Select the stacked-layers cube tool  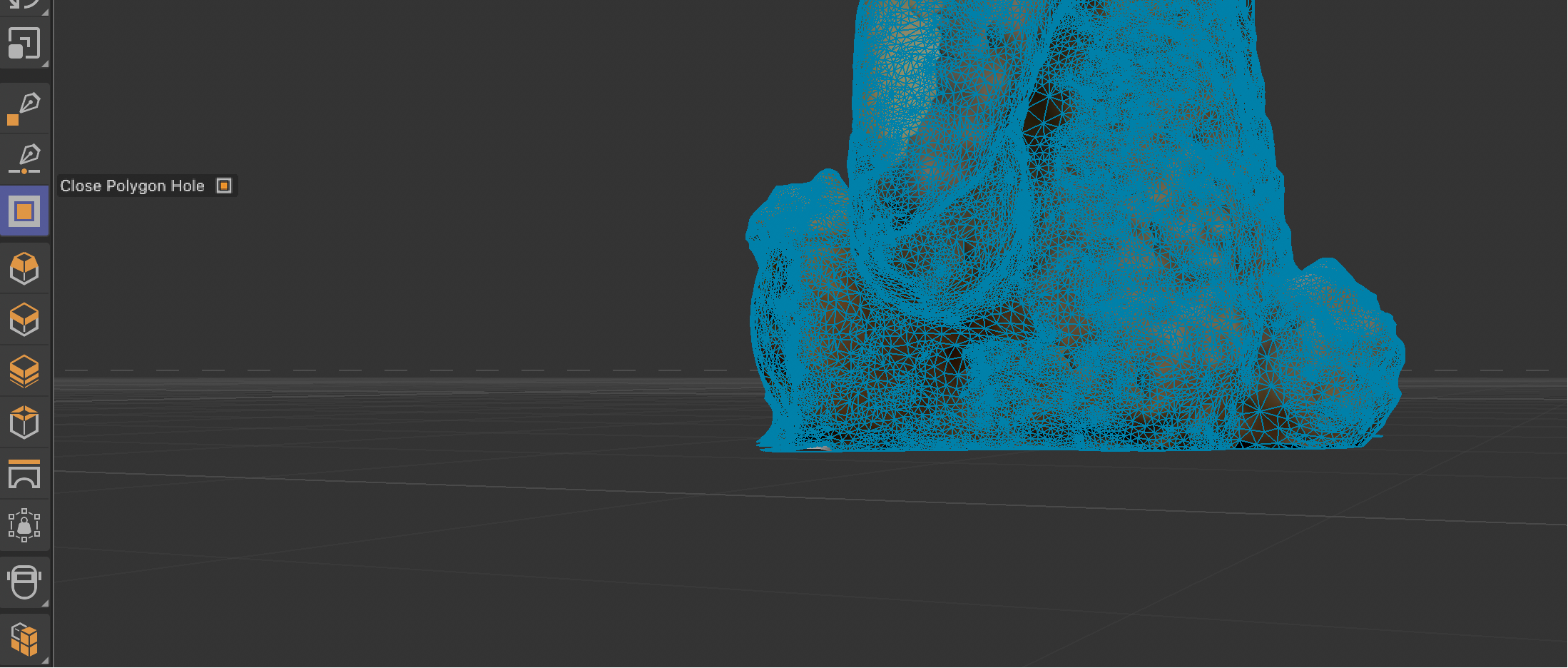[24, 371]
